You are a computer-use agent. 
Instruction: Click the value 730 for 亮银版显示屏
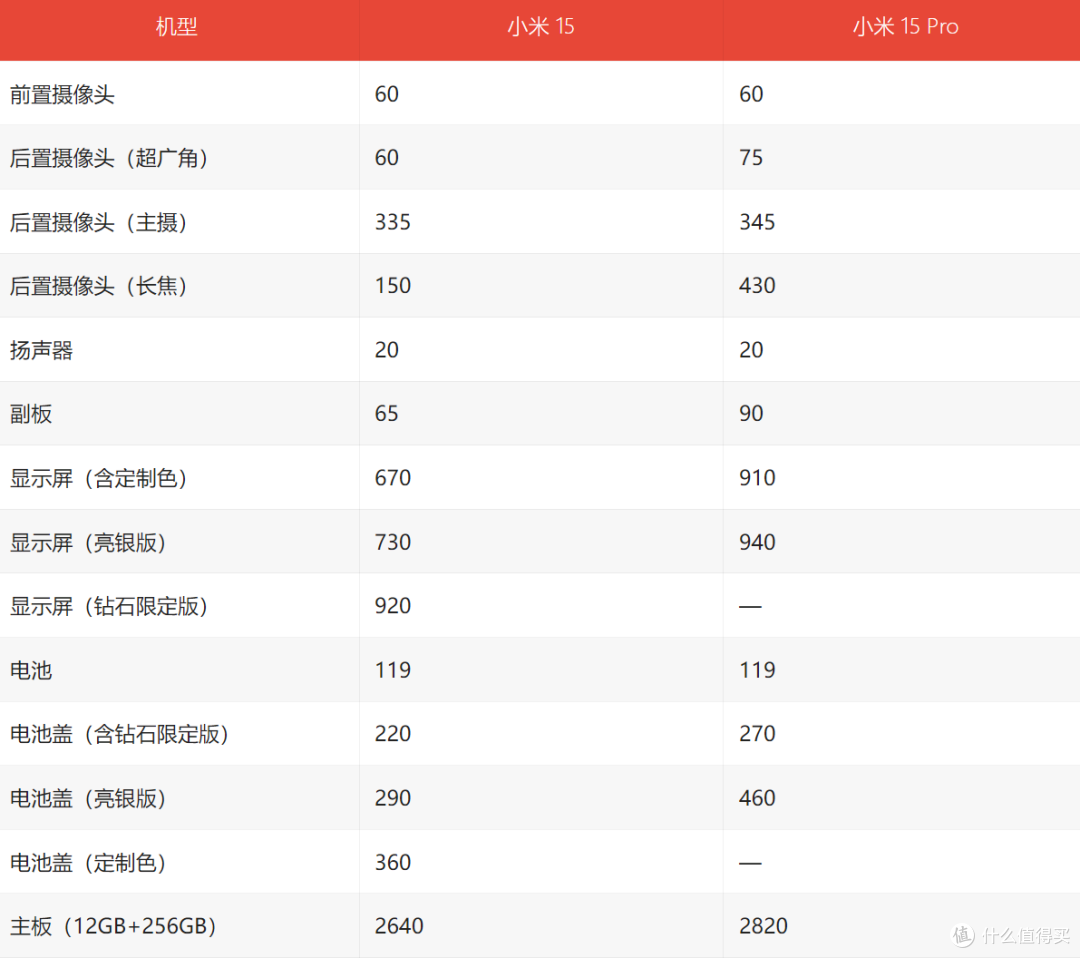[393, 542]
